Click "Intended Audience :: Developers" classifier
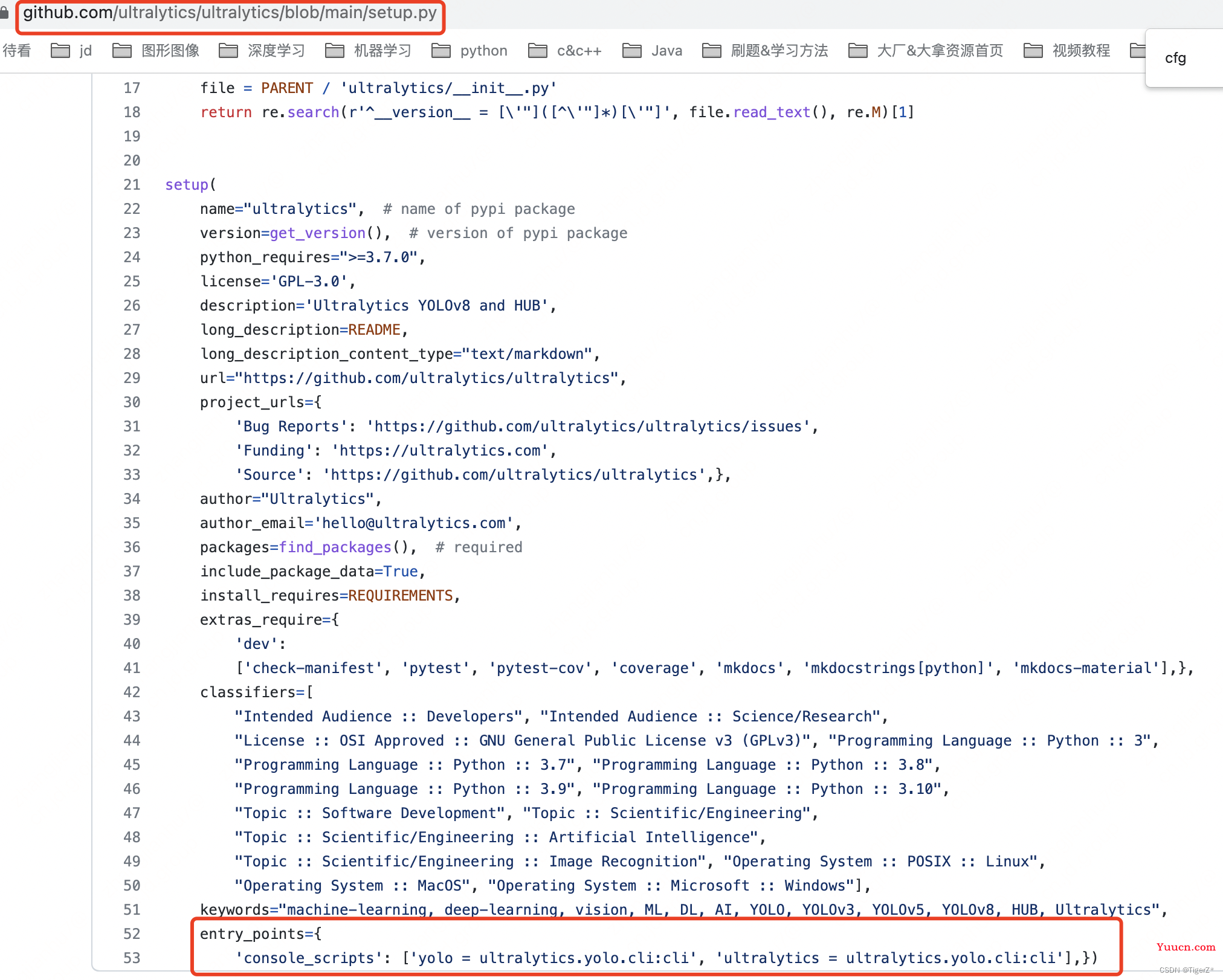 (x=378, y=717)
